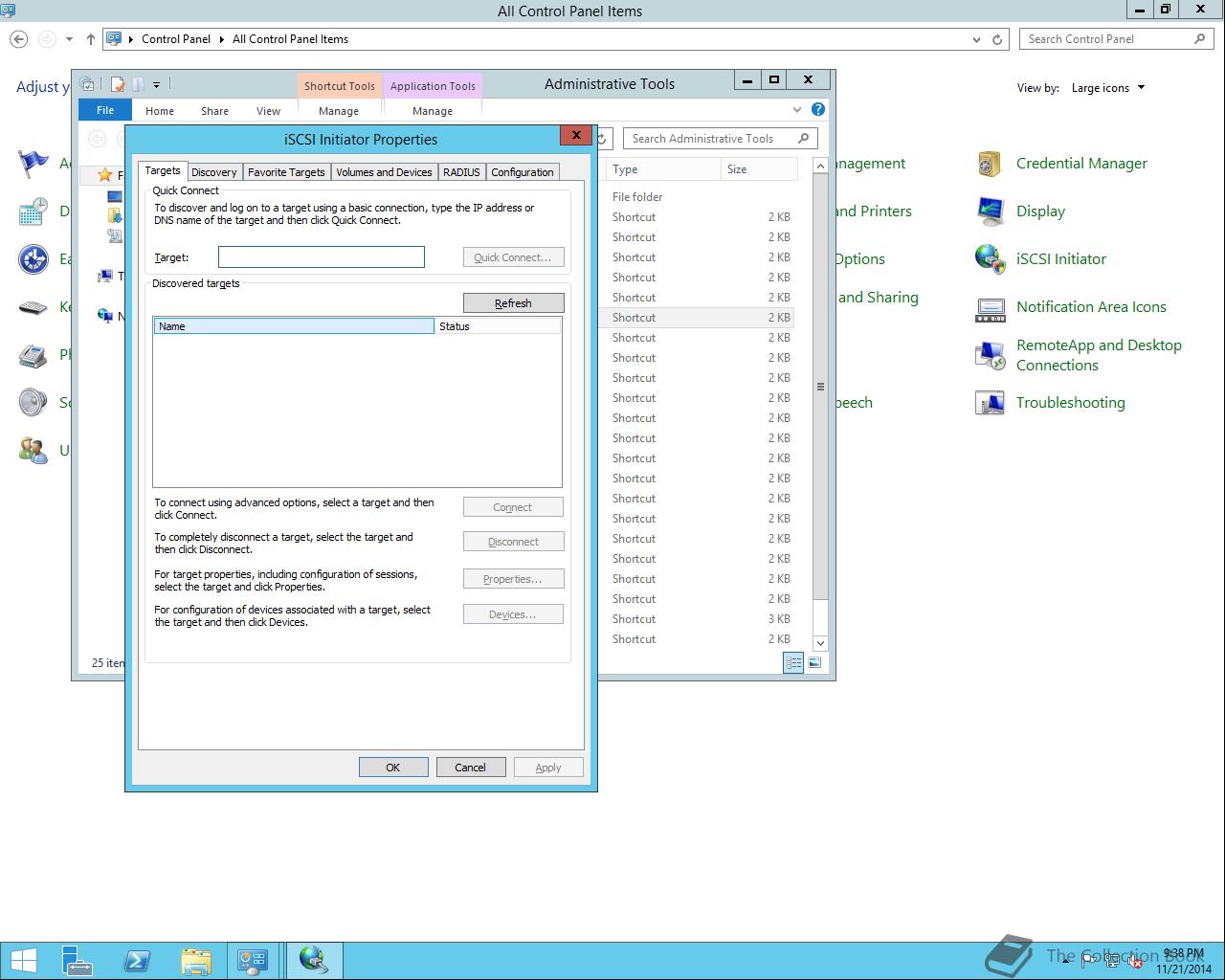Launch Server Manager from the taskbar
1225x980 pixels.
click(x=78, y=960)
